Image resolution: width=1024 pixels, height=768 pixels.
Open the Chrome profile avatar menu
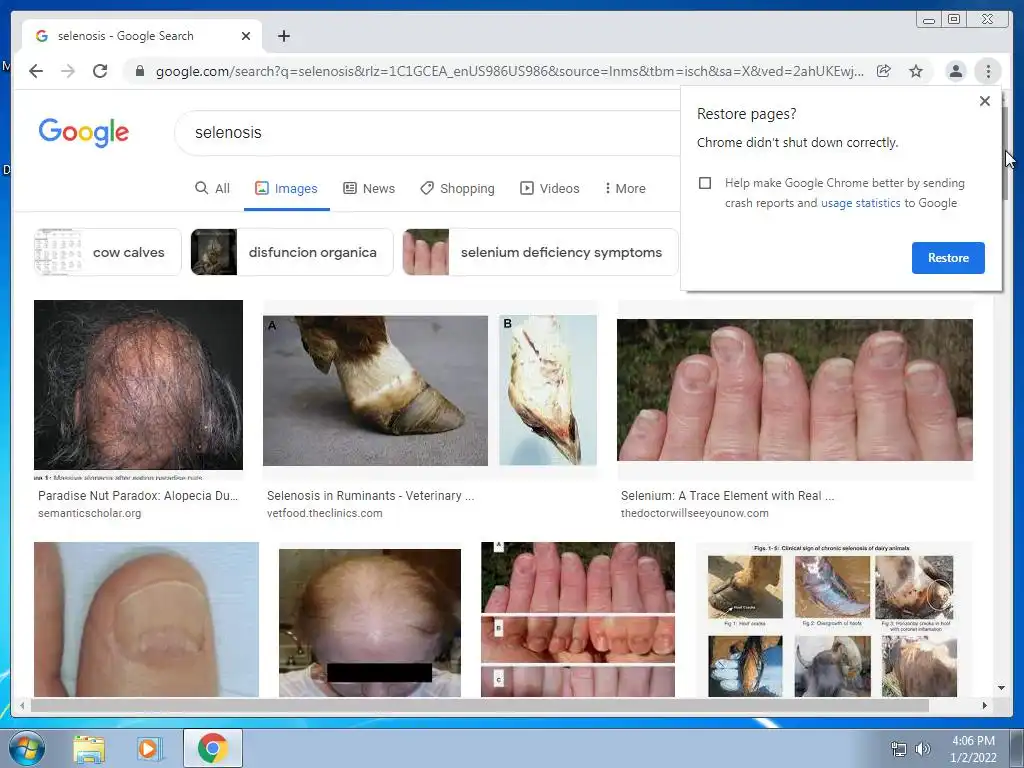tap(955, 71)
